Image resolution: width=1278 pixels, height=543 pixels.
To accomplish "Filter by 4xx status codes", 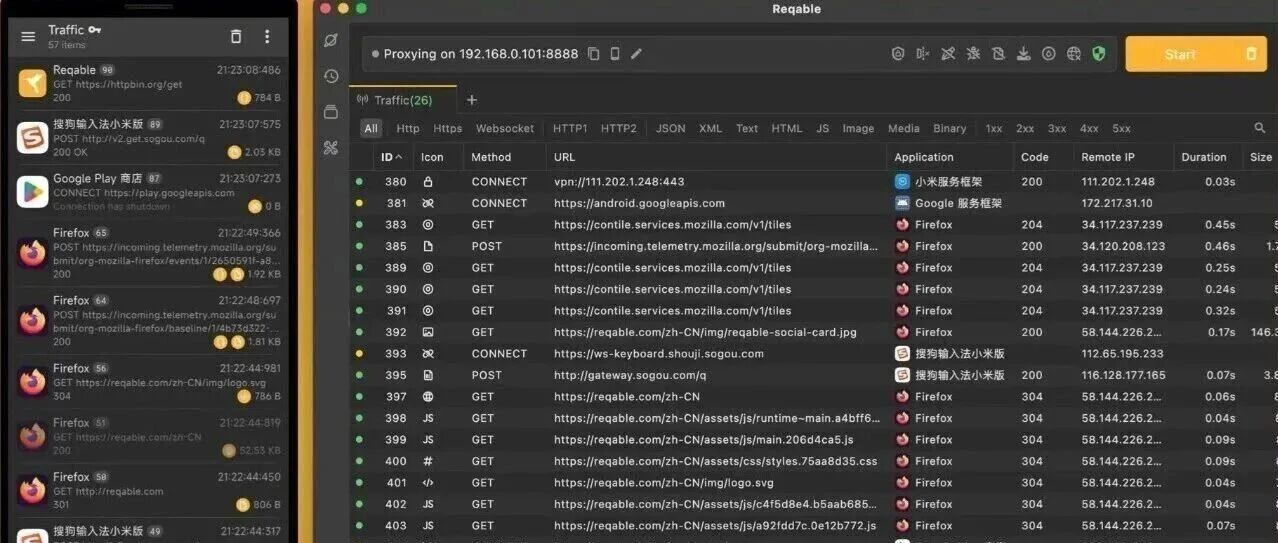I will [1089, 128].
